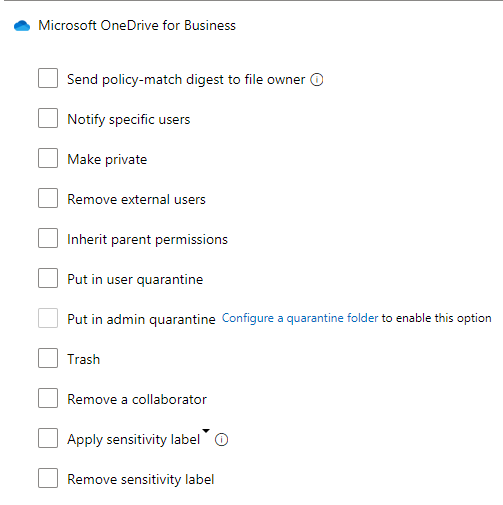Check Inherit parent permissions
Image resolution: width=503 pixels, height=505 pixels.
(x=48, y=238)
